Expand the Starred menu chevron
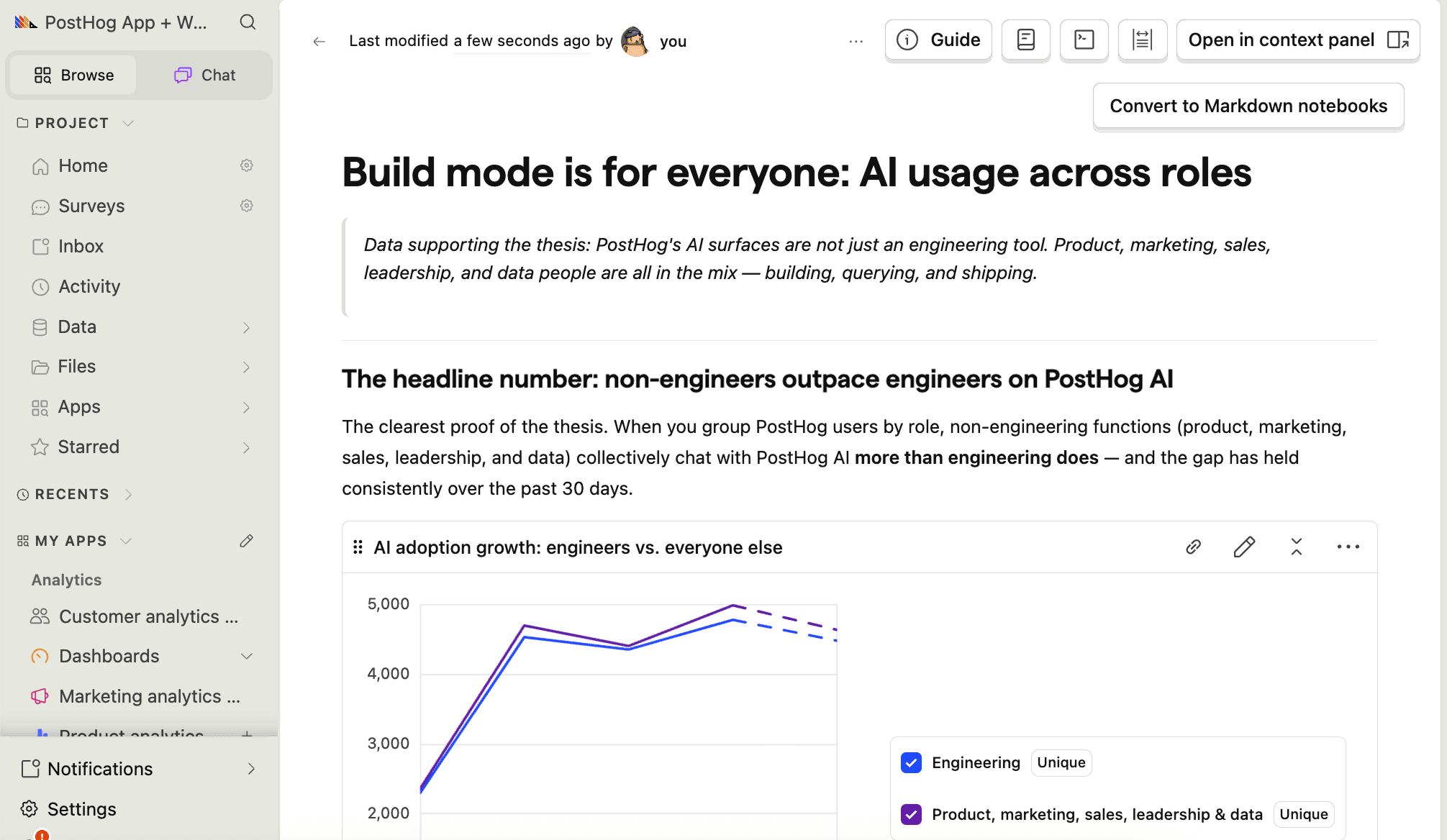Screen dimensions: 1447x840 pyautogui.click(x=246, y=447)
